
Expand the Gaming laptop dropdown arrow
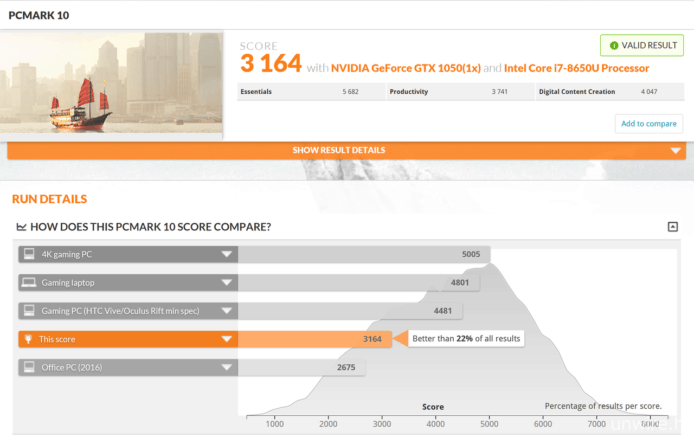[x=226, y=282]
